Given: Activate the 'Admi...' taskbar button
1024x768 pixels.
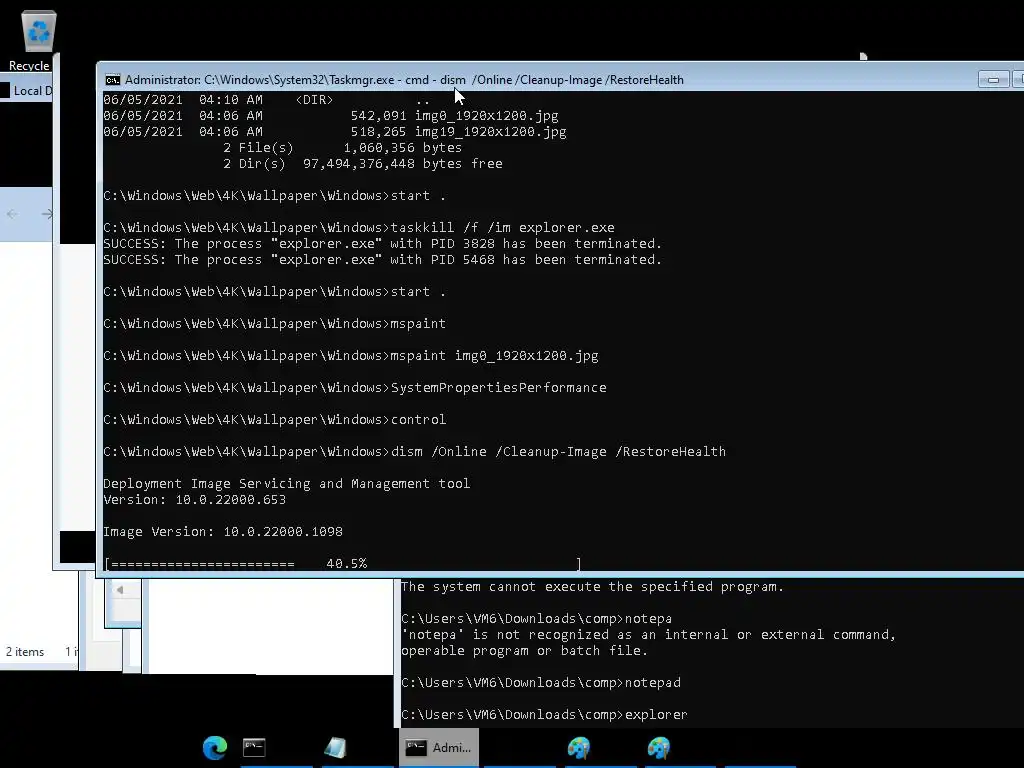Looking at the screenshot, I should pyautogui.click(x=439, y=747).
